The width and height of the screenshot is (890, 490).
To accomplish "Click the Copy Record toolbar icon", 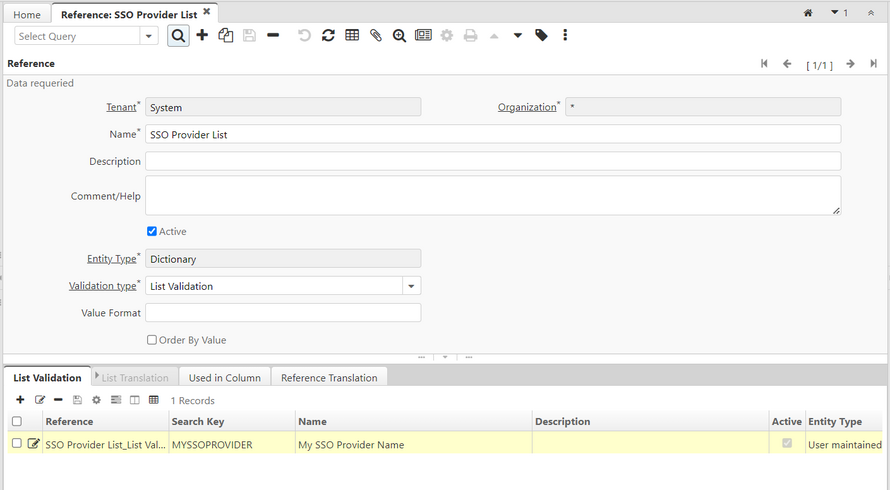I will tap(226, 36).
